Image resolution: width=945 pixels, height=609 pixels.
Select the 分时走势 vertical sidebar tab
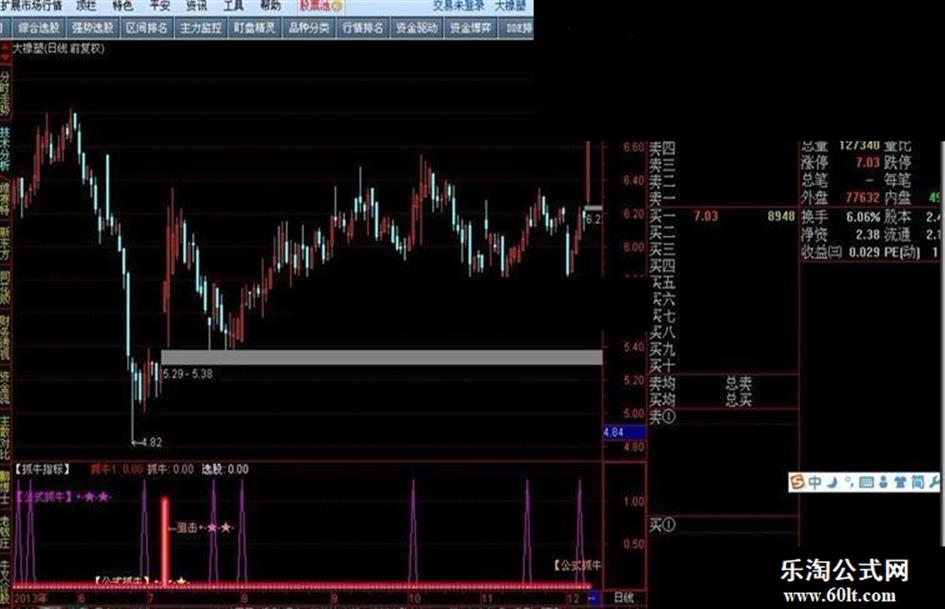click(5, 92)
